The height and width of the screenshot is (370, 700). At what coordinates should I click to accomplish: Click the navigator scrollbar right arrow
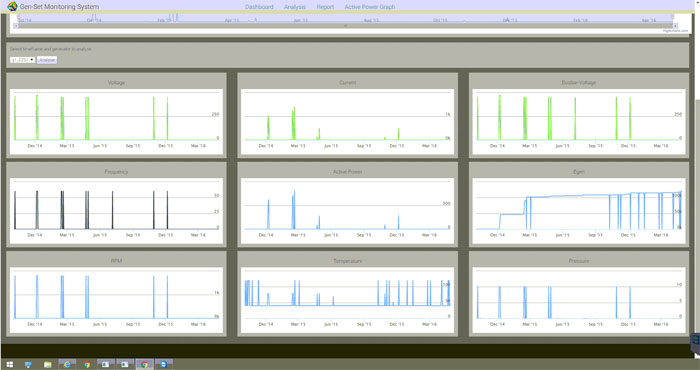coord(675,26)
